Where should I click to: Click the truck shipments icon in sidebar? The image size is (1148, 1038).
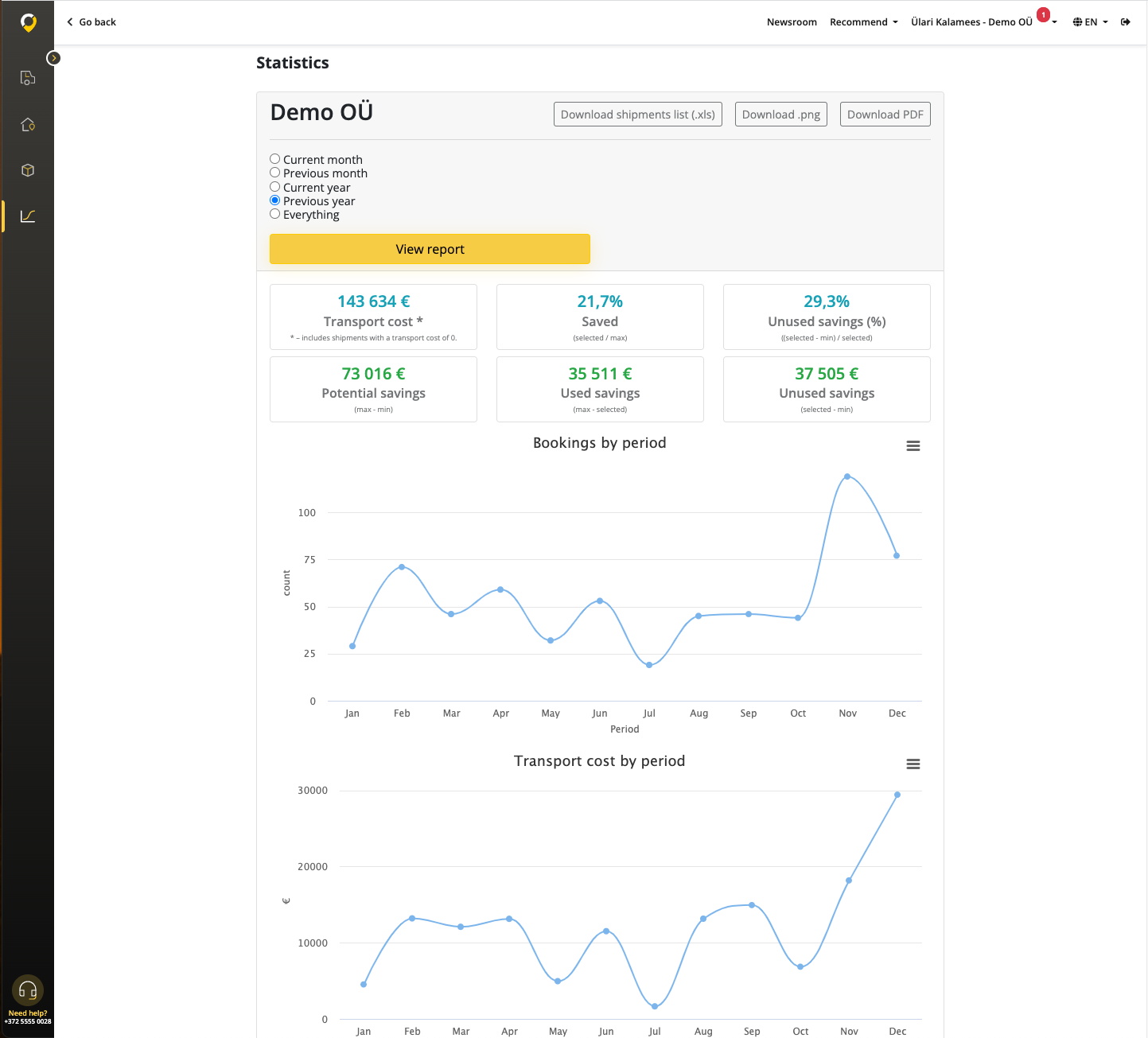coord(28,78)
